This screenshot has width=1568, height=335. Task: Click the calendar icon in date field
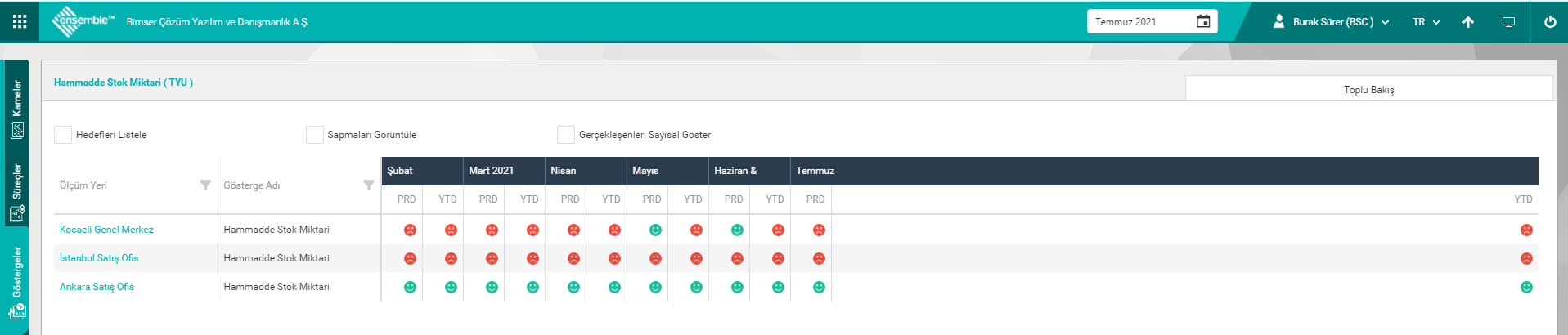click(1202, 21)
